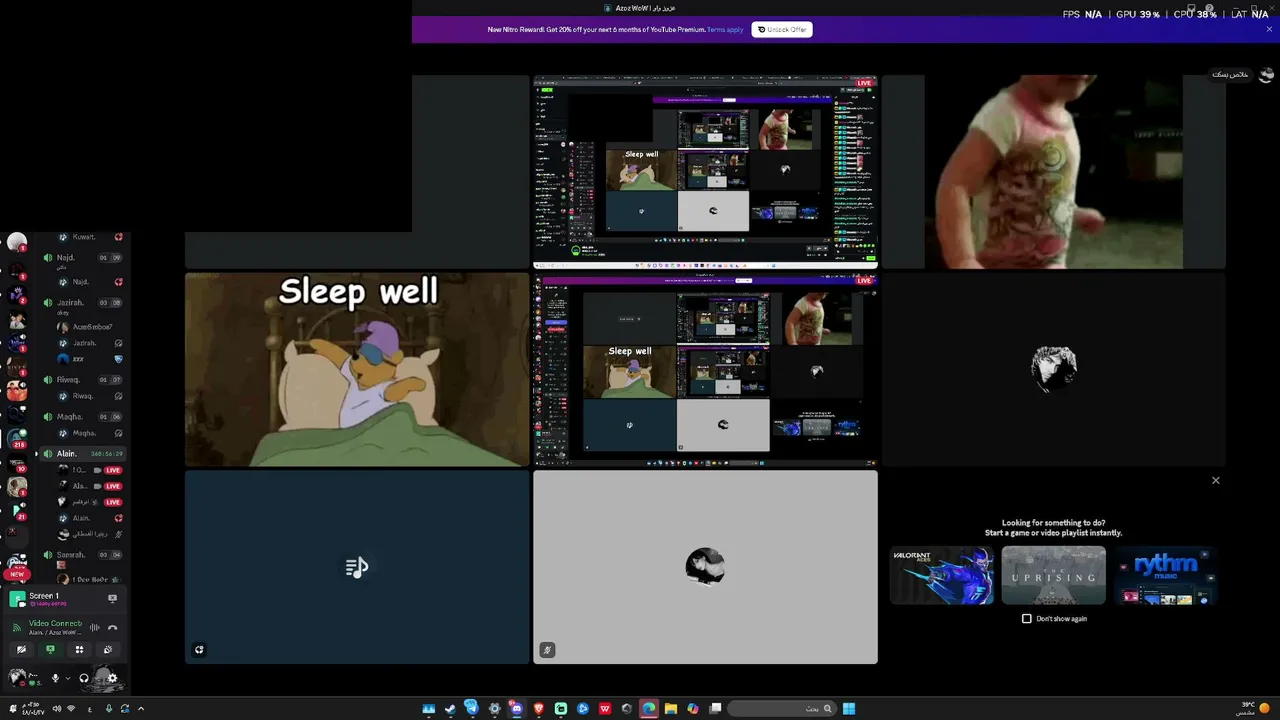Open the Terms apply link
Image resolution: width=1280 pixels, height=720 pixels.
[x=725, y=30]
